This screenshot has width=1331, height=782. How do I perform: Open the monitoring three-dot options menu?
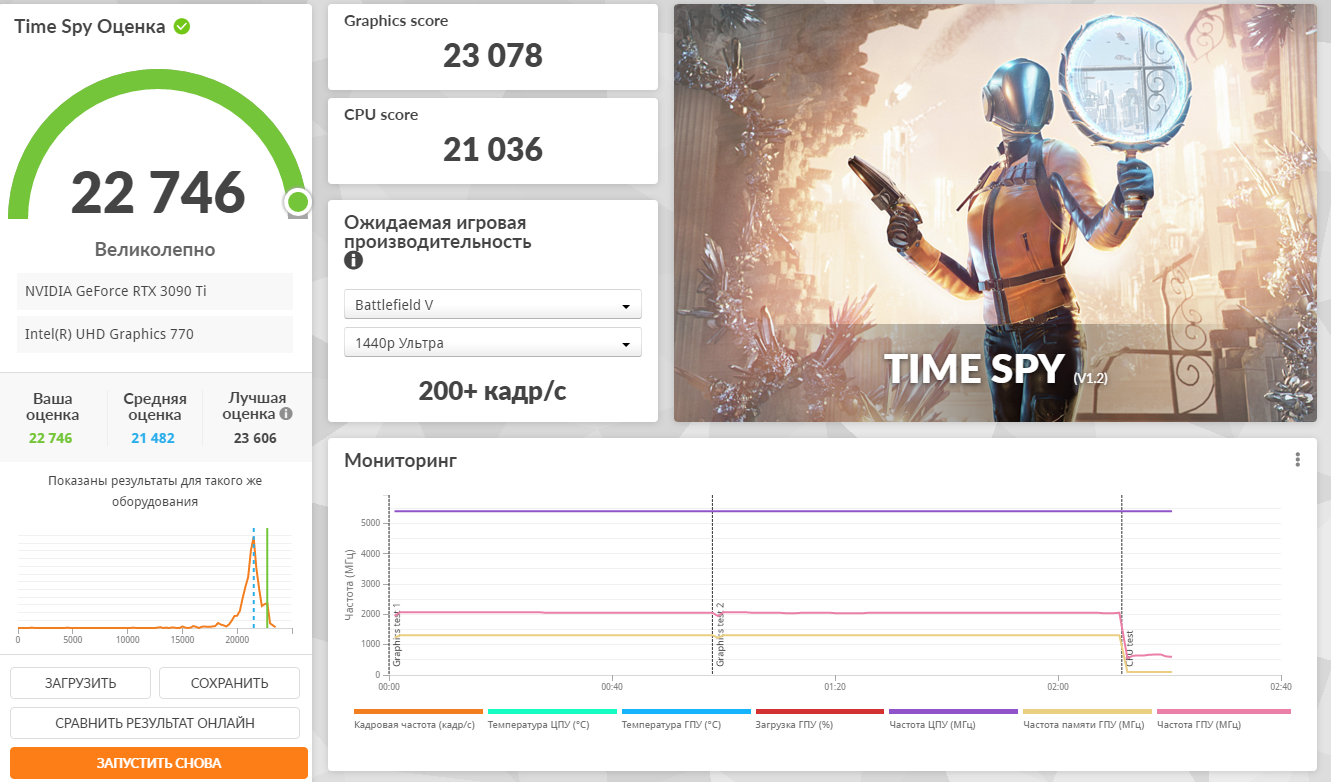click(1297, 460)
